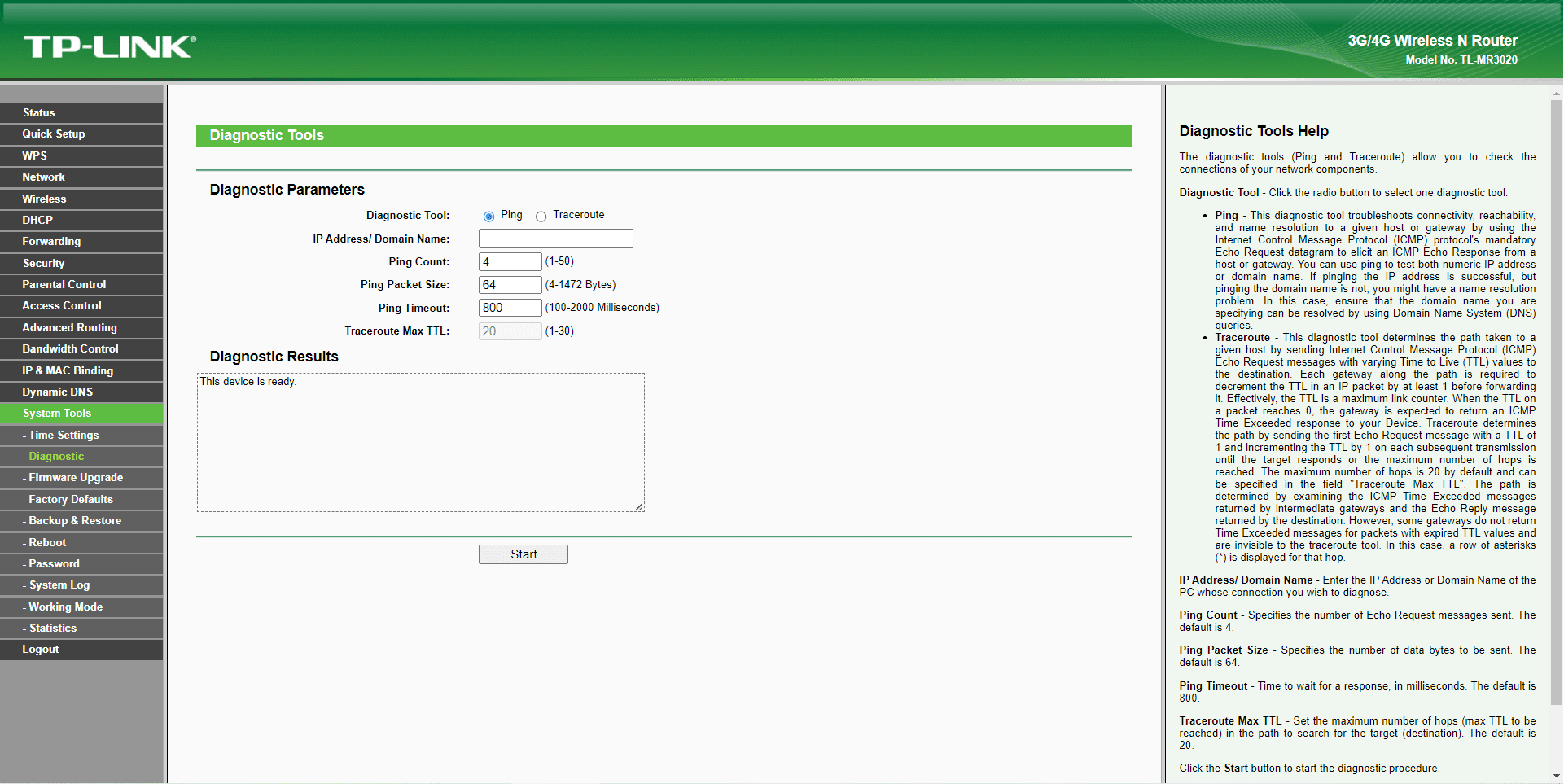This screenshot has width=1564, height=784.
Task: Go to Firmware Upgrade page
Action: tap(81, 478)
